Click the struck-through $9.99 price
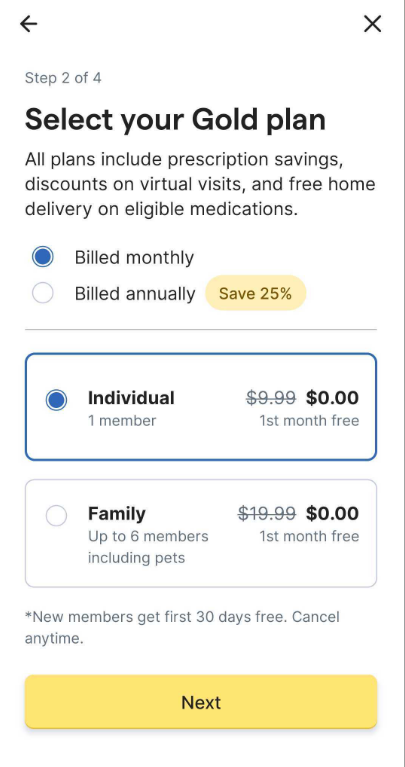This screenshot has width=405, height=767. (x=270, y=398)
